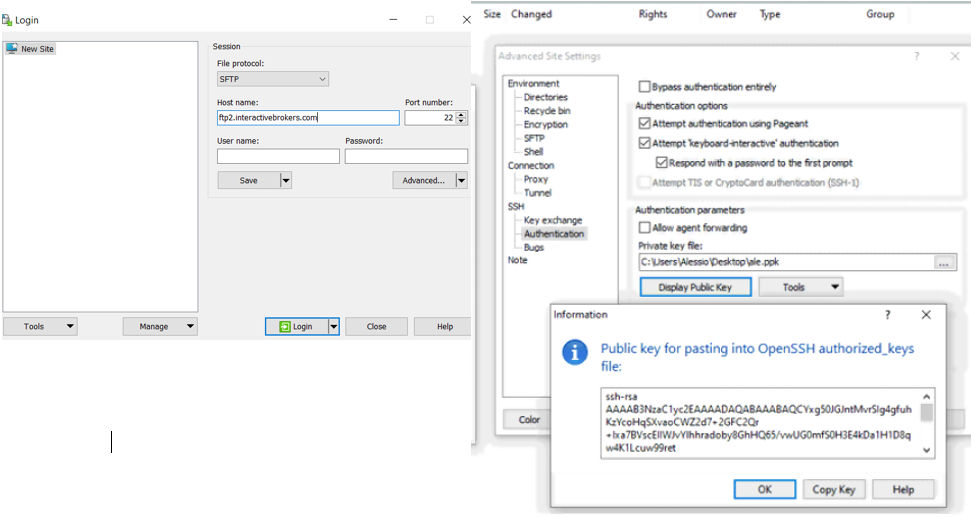The image size is (971, 517).
Task: Browse for private key with ... button
Action: (944, 263)
